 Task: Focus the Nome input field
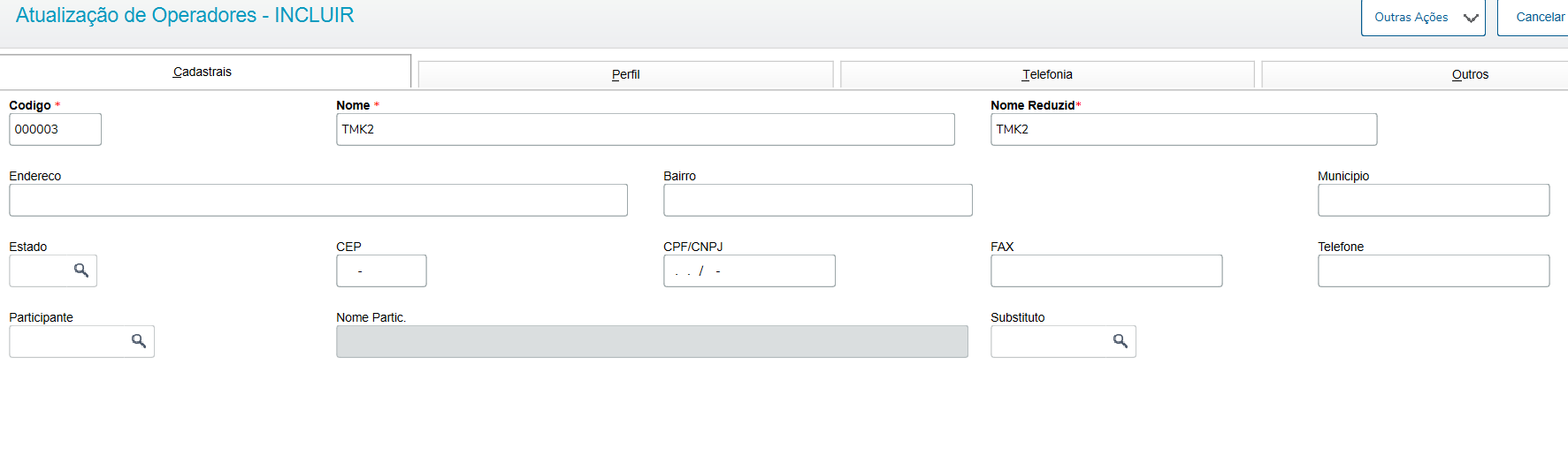coord(646,129)
